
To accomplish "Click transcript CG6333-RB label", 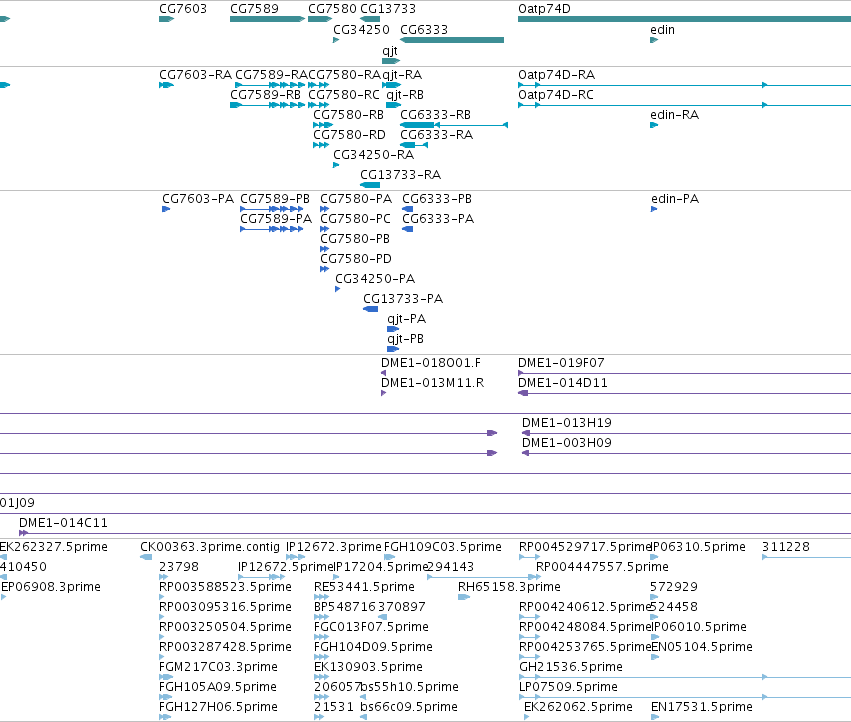I will tap(436, 115).
